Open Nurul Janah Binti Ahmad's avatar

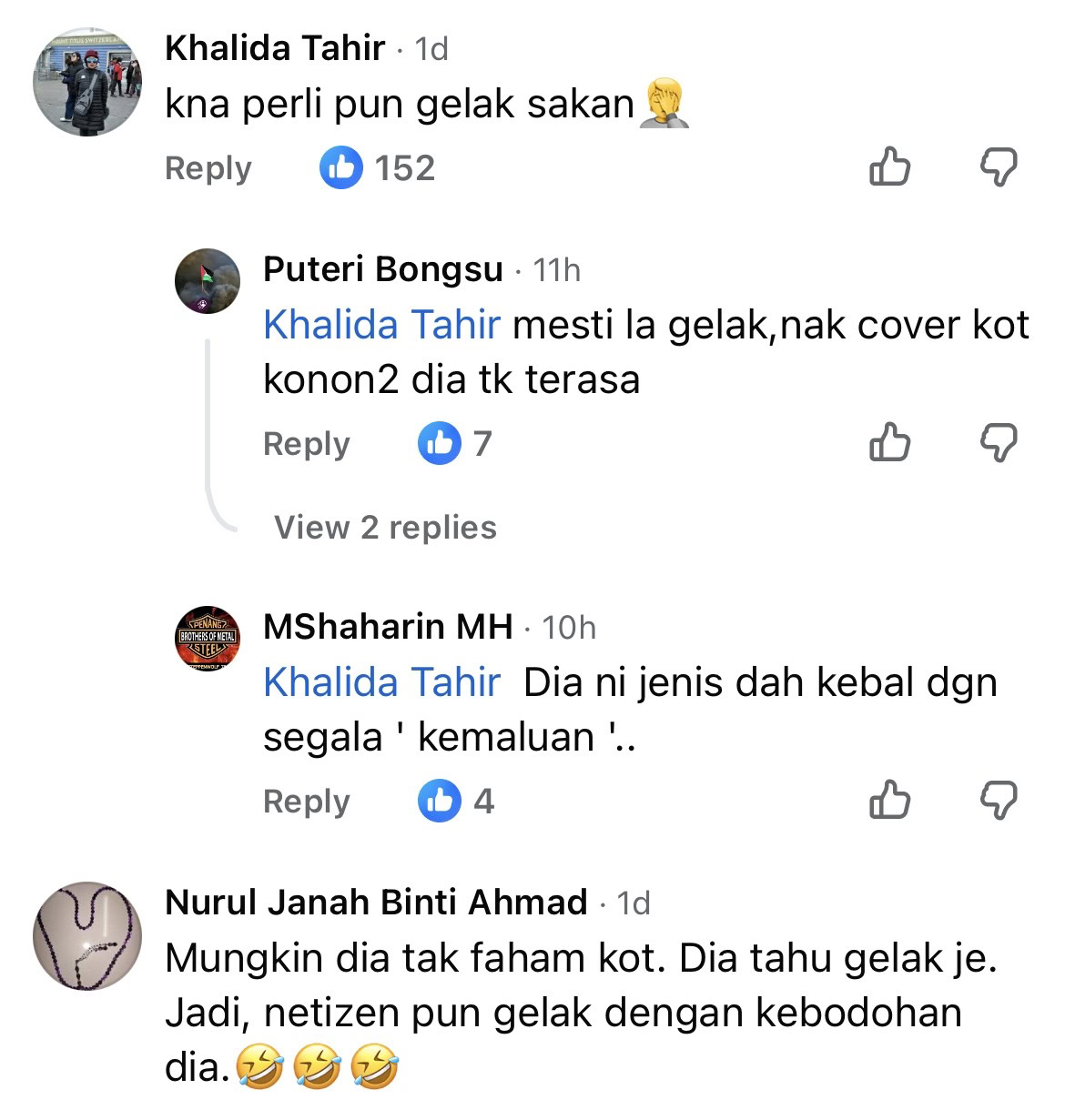point(87,935)
